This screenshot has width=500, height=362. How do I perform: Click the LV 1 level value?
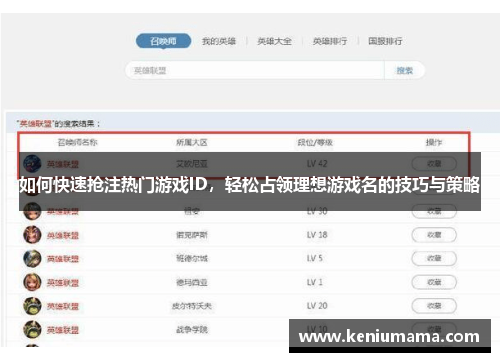click(x=315, y=282)
